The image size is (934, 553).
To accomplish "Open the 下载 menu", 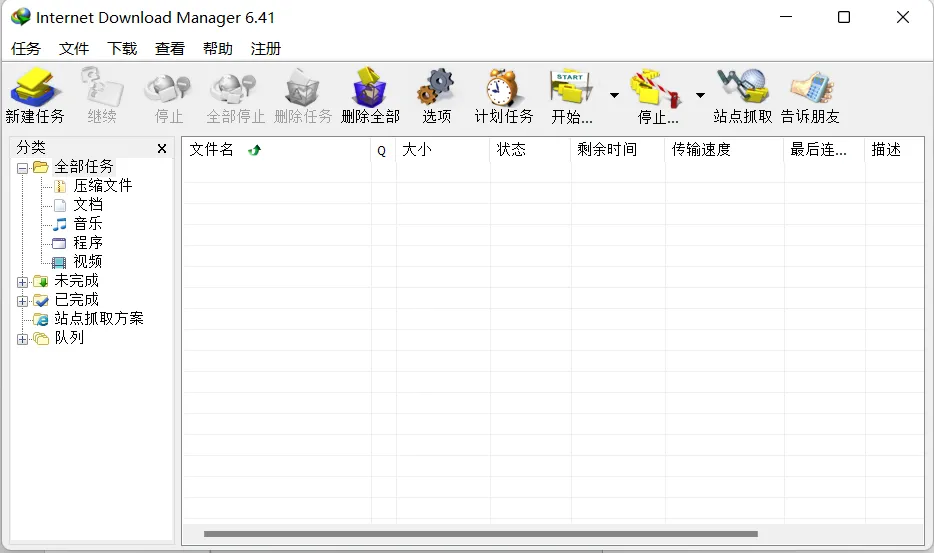I will [x=122, y=48].
